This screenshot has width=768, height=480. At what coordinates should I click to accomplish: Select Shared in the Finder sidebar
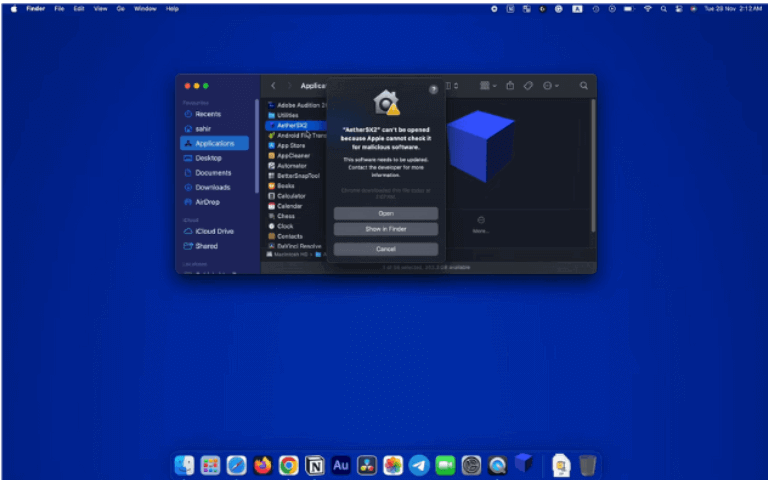[214, 246]
